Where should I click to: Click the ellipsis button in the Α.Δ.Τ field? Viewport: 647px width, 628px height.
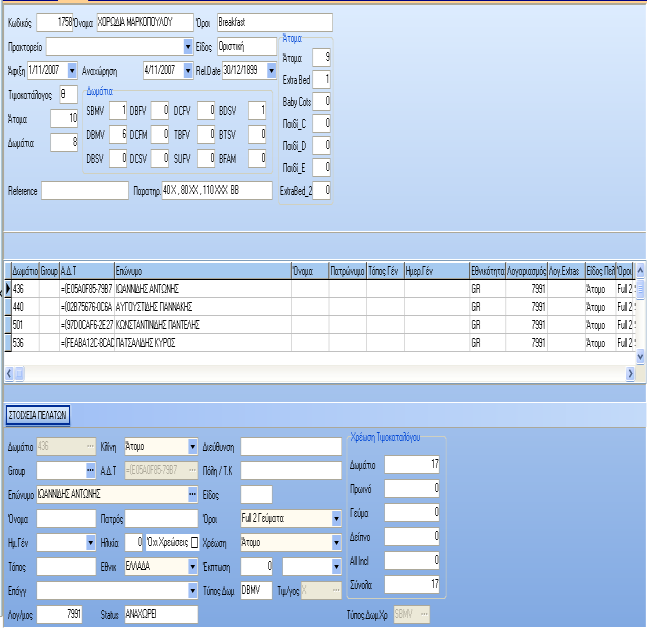click(x=192, y=470)
